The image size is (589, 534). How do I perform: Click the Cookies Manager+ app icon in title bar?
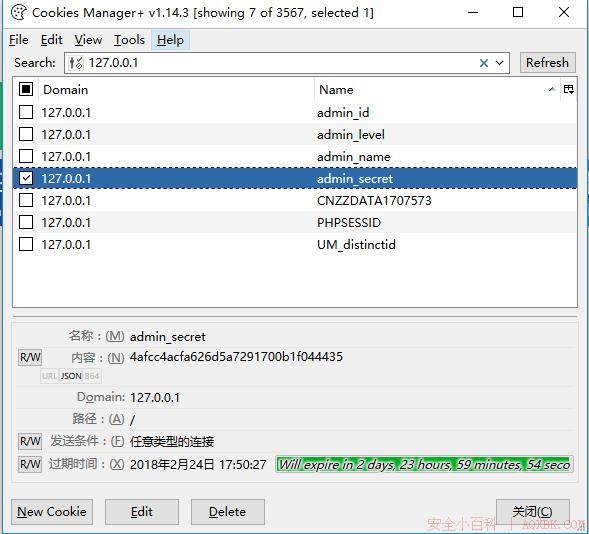point(18,12)
